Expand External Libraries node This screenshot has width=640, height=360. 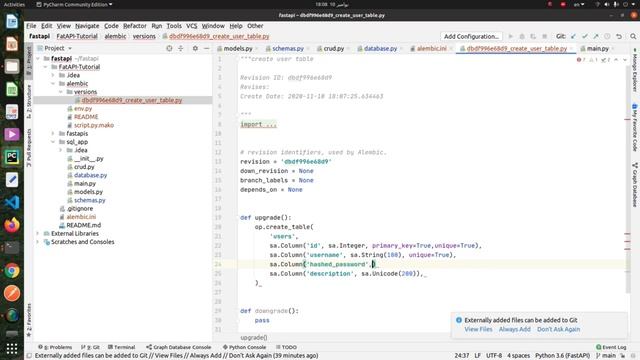click(x=38, y=233)
